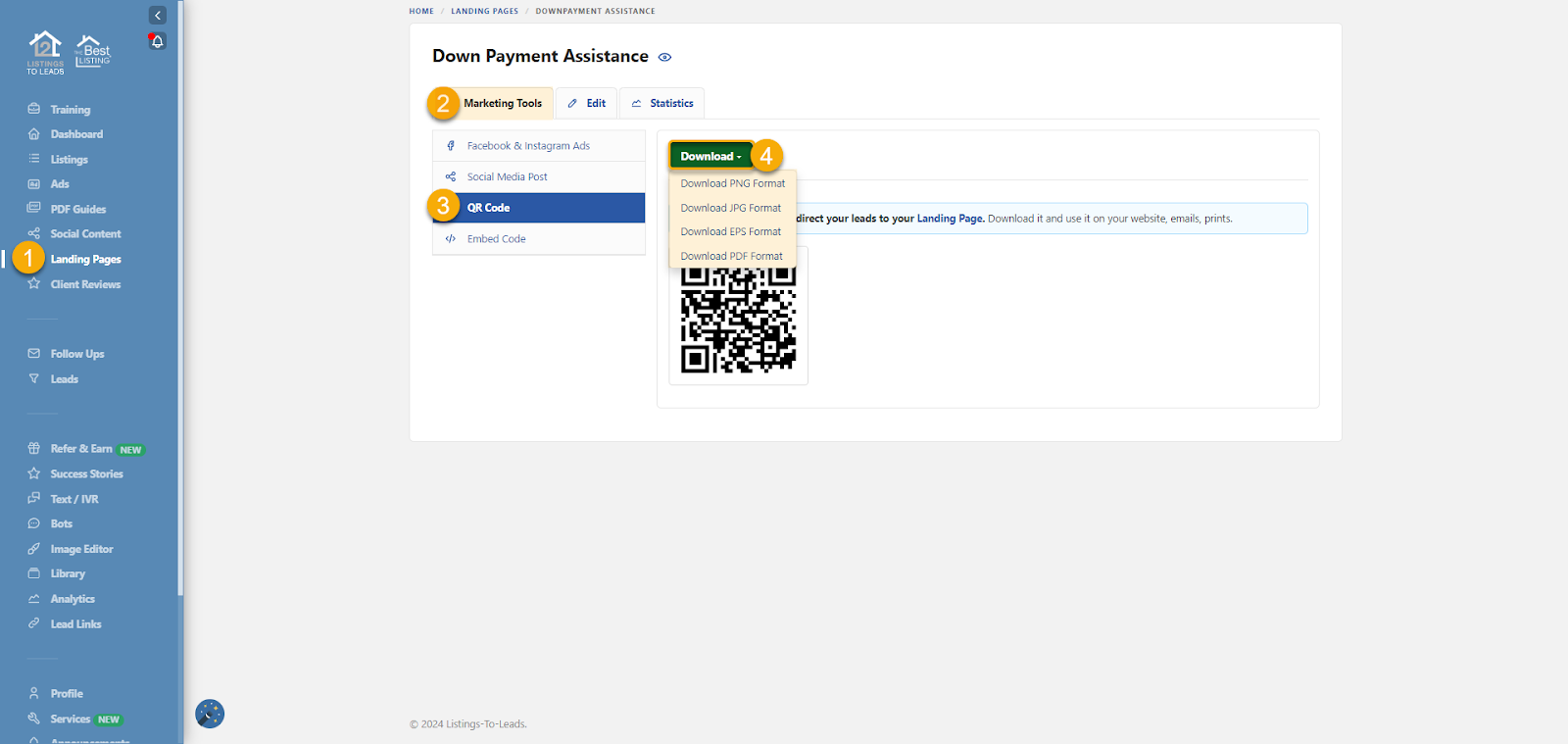Click the Leads funnel icon

click(x=33, y=378)
